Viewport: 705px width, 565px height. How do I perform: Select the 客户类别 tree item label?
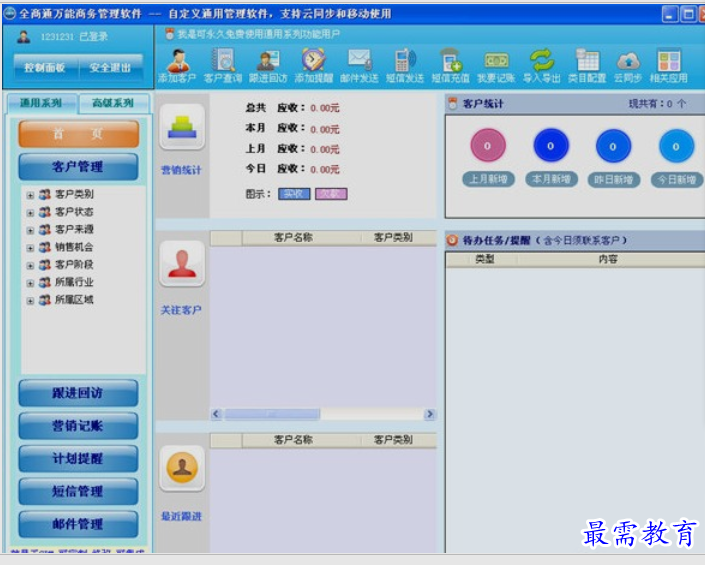tap(74, 194)
